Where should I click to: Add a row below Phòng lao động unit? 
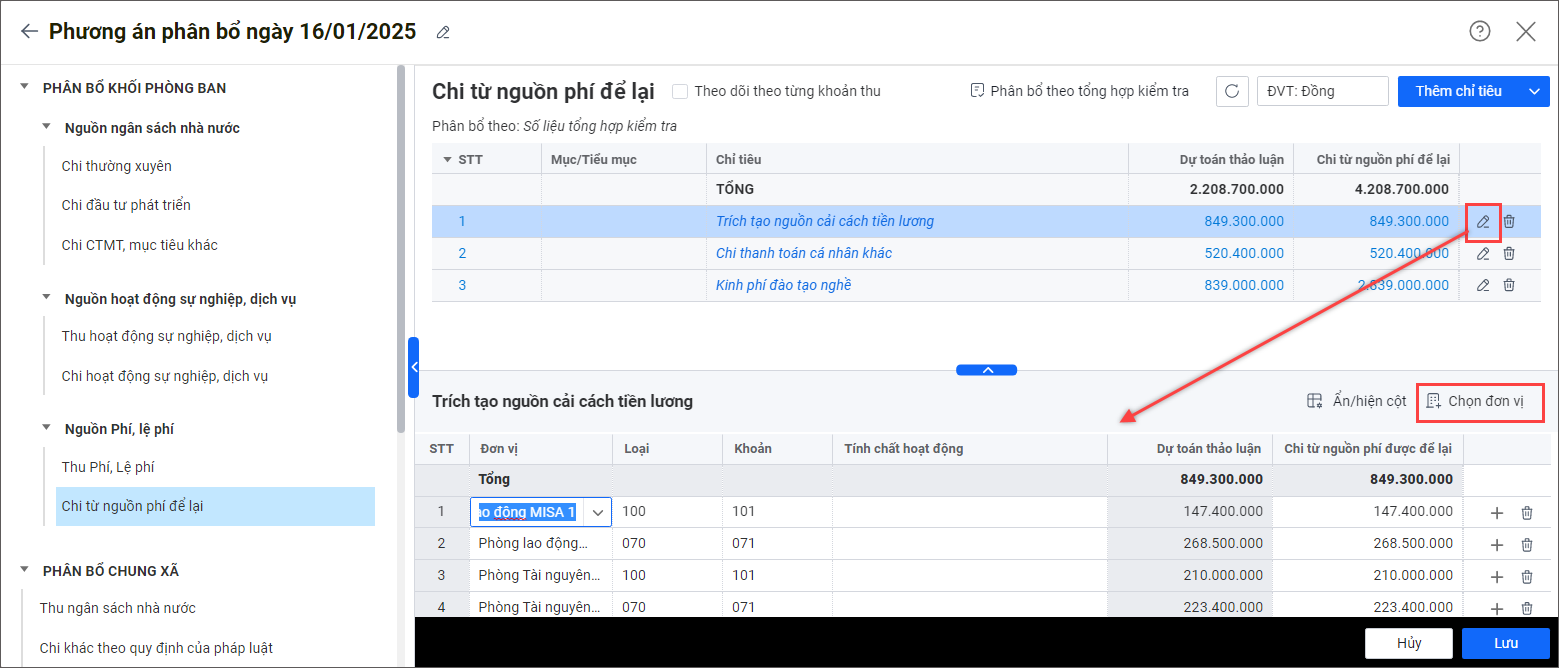click(1496, 545)
